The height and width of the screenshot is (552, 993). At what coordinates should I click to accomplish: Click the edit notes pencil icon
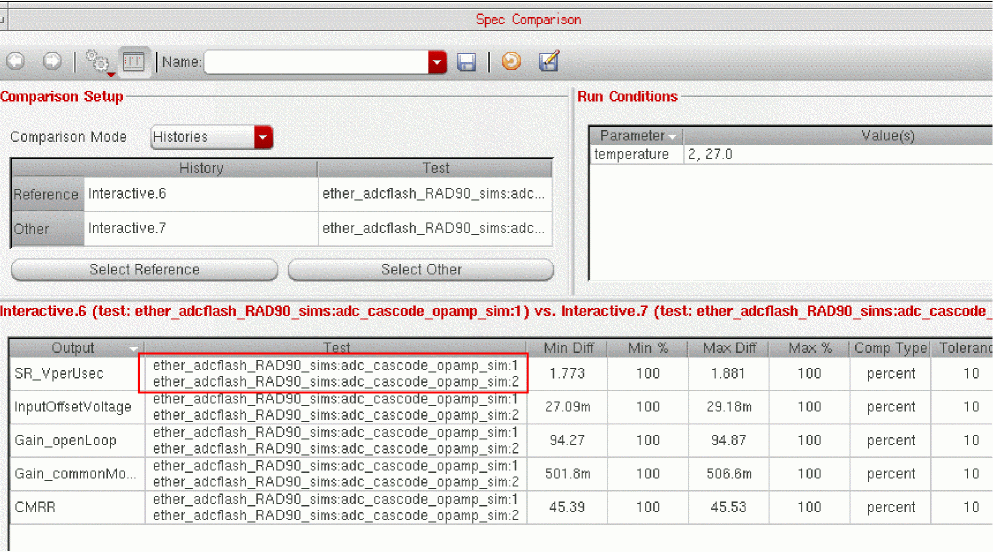tap(548, 62)
